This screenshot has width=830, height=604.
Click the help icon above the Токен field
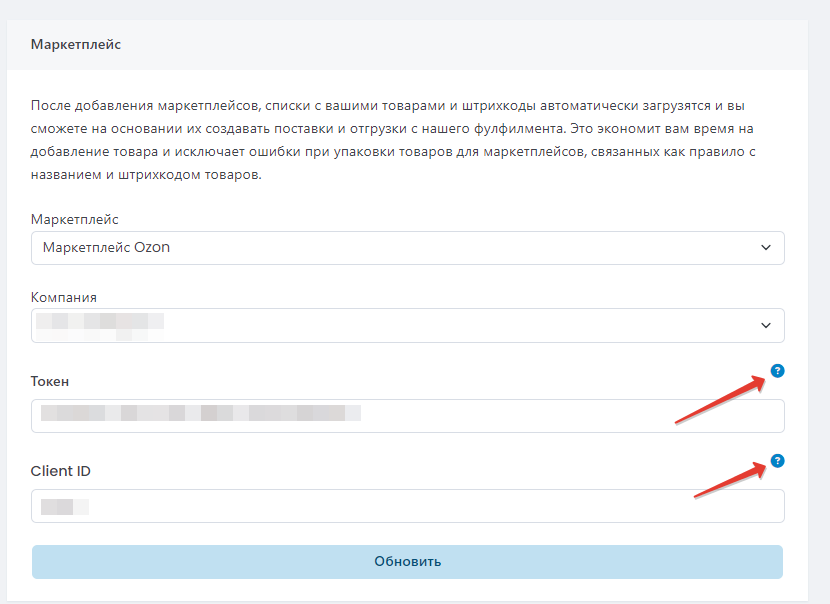778,371
